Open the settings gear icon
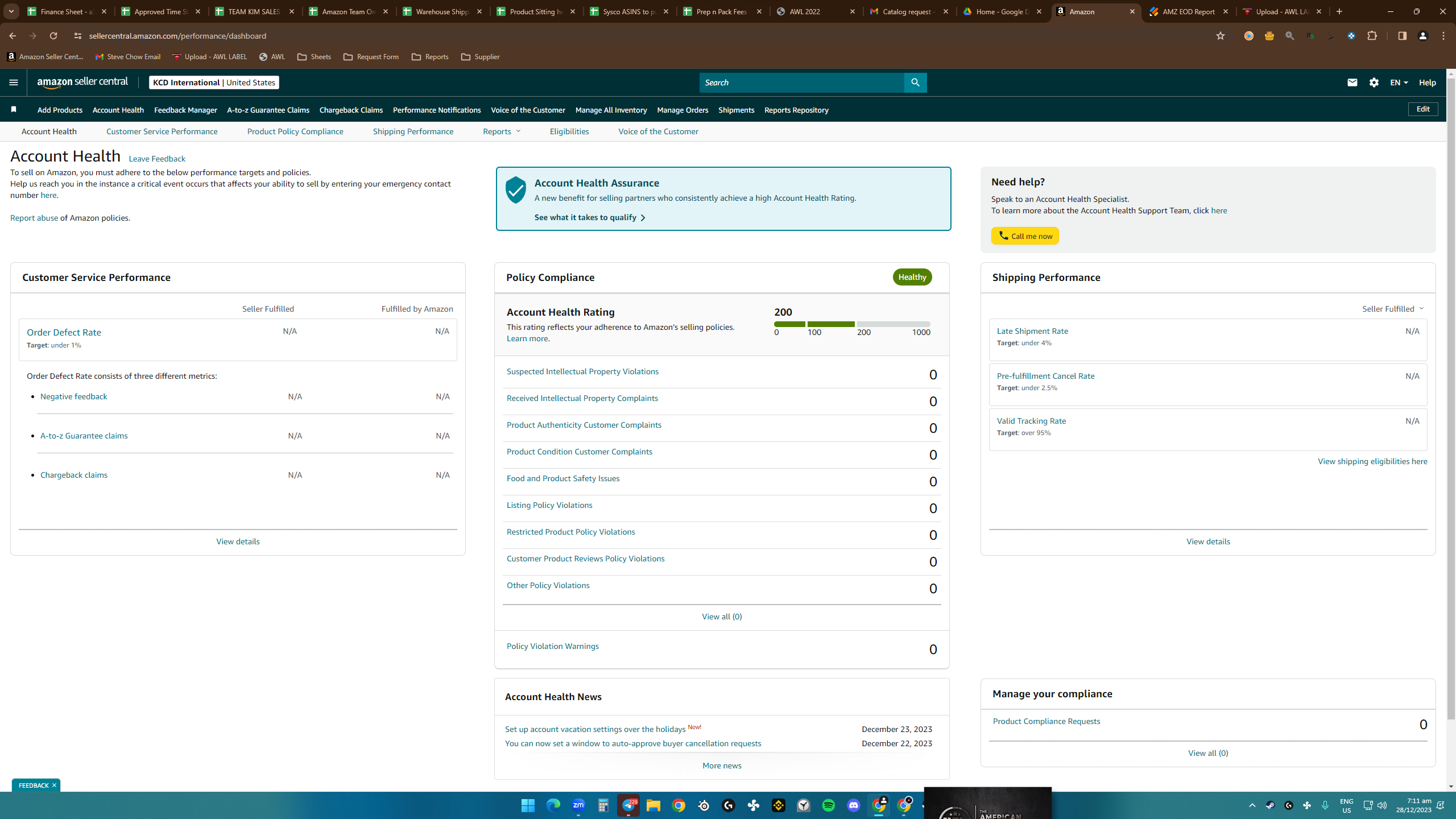Image resolution: width=1456 pixels, height=819 pixels. 1374,82
